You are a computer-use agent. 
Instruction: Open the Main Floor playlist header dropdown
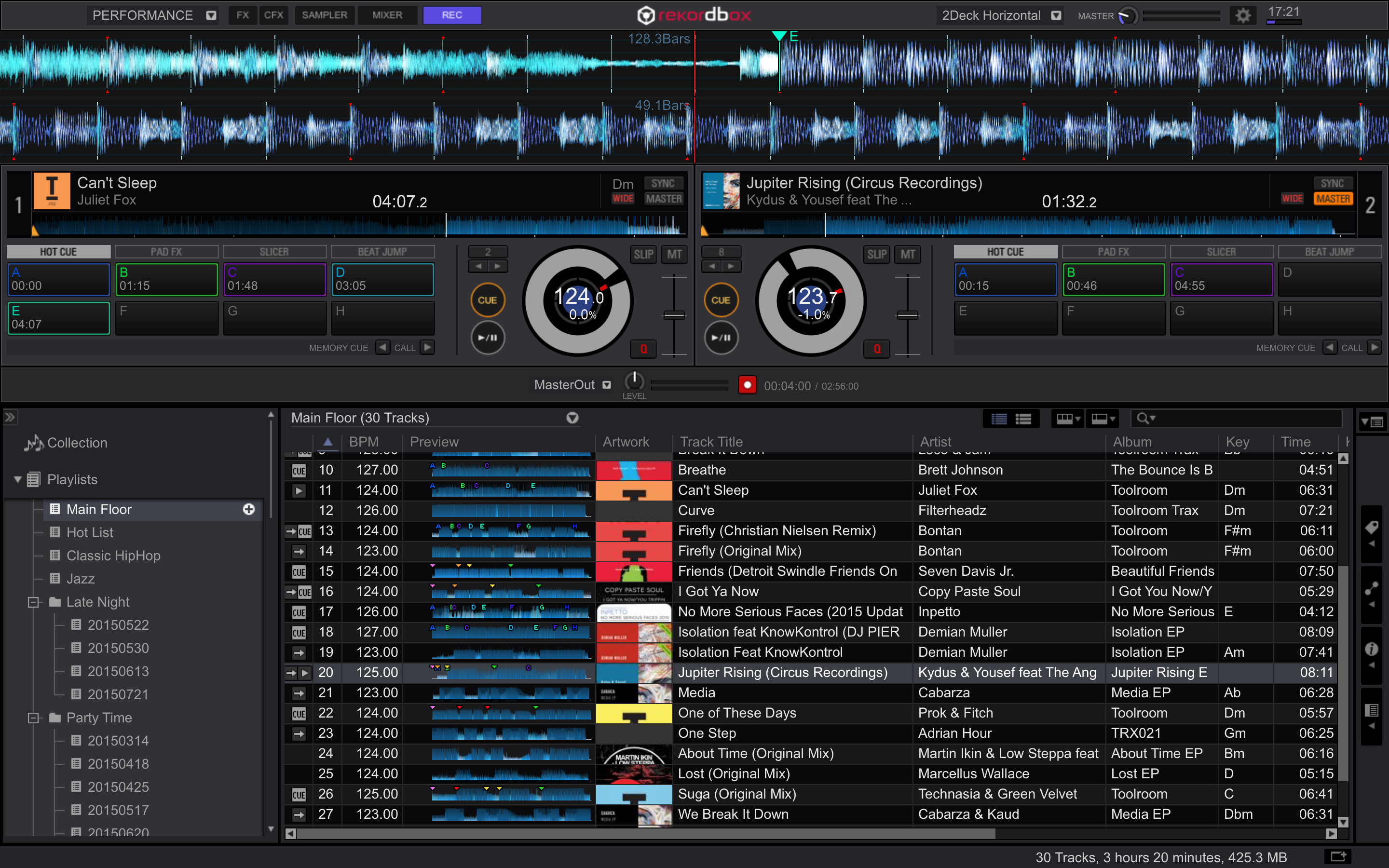coord(572,418)
